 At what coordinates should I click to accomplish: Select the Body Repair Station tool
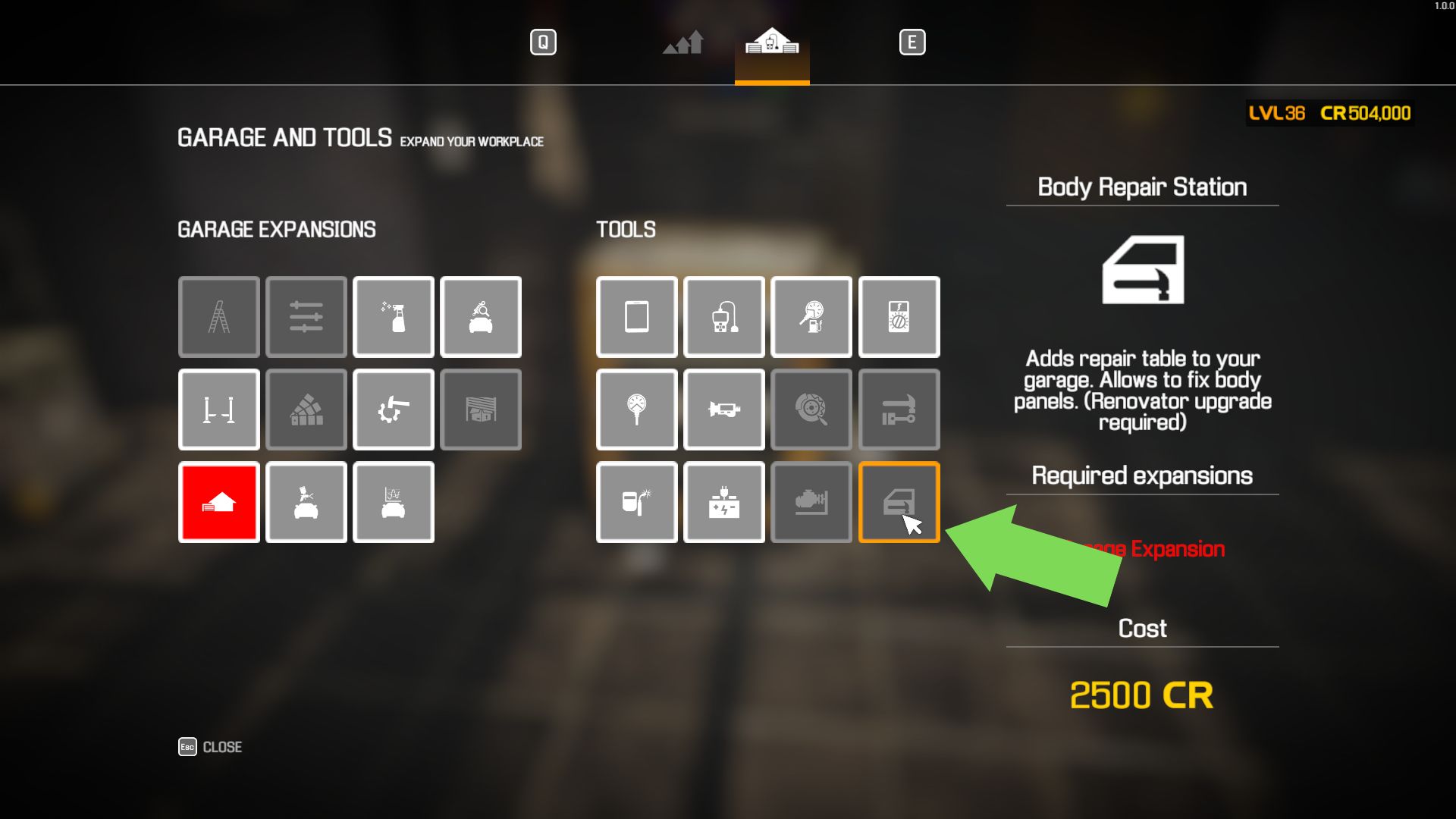pos(897,501)
